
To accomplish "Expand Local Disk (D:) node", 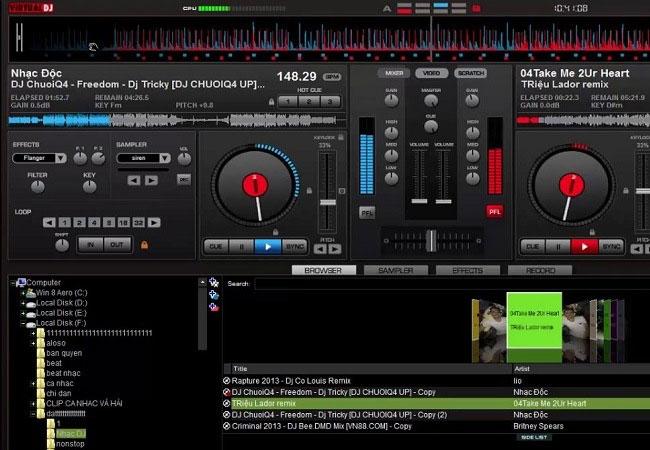I will tap(23, 303).
